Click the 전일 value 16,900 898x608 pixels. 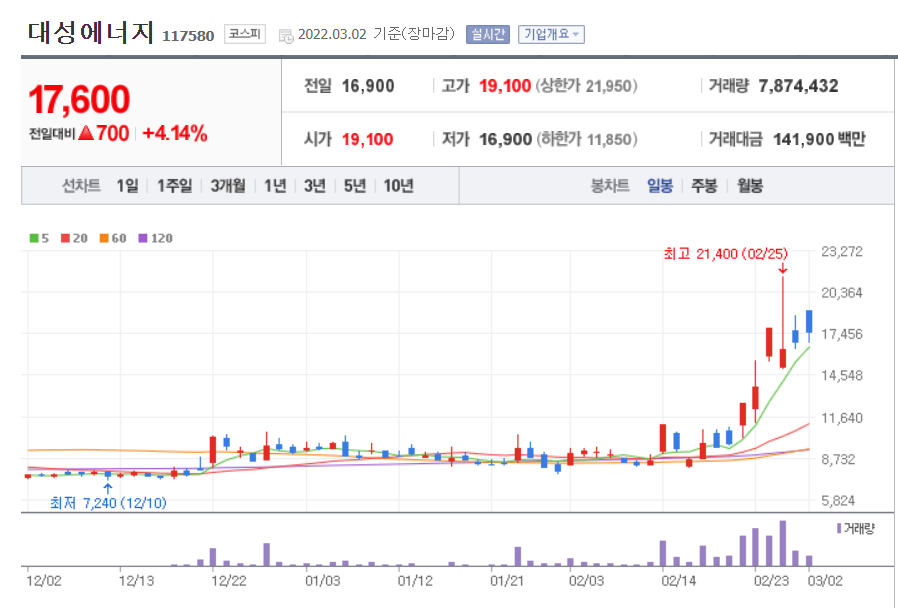coord(368,86)
